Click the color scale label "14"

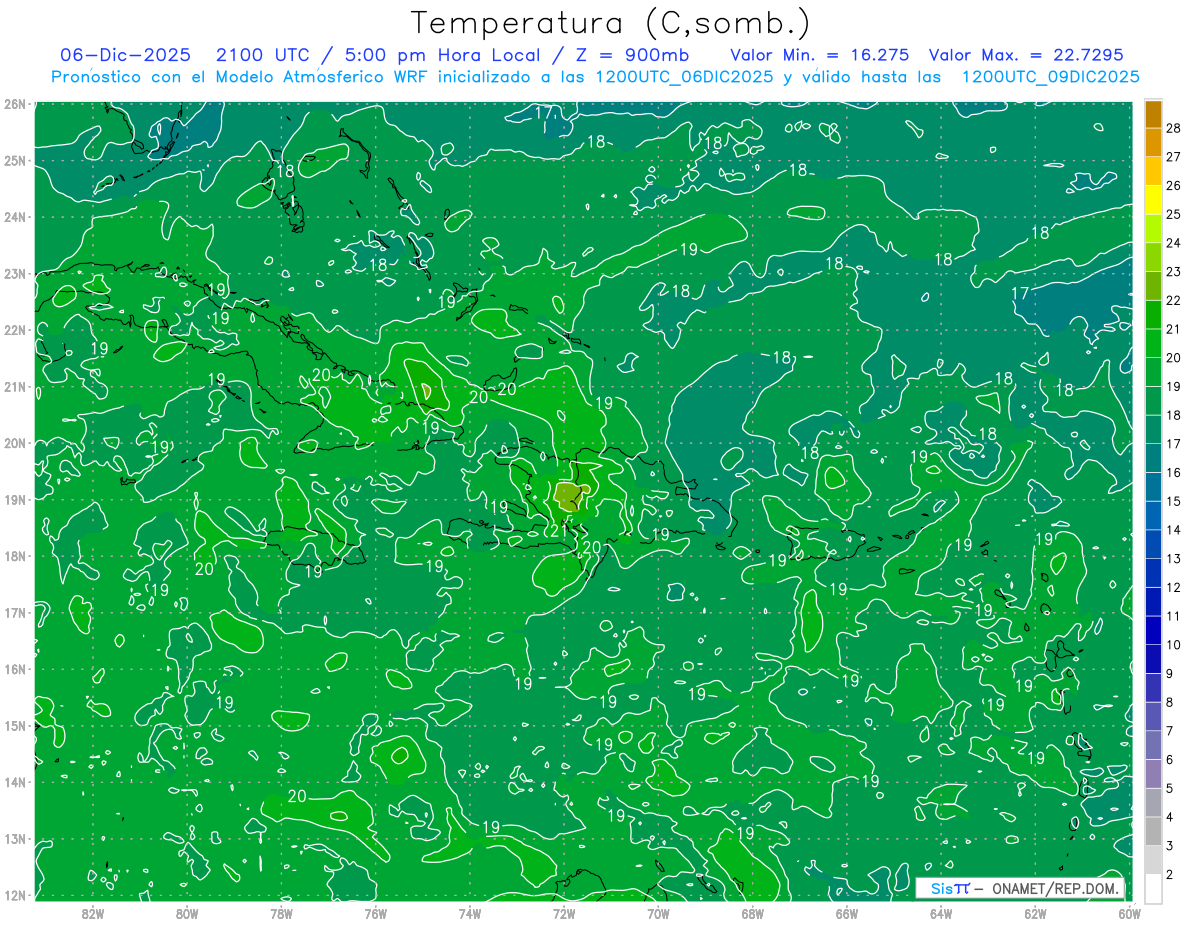click(1174, 530)
